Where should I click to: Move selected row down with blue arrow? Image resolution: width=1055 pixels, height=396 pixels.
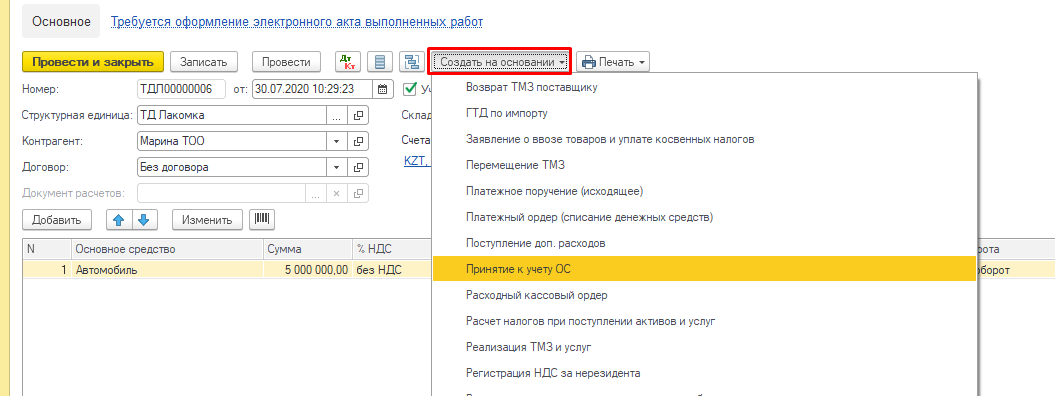[x=144, y=219]
